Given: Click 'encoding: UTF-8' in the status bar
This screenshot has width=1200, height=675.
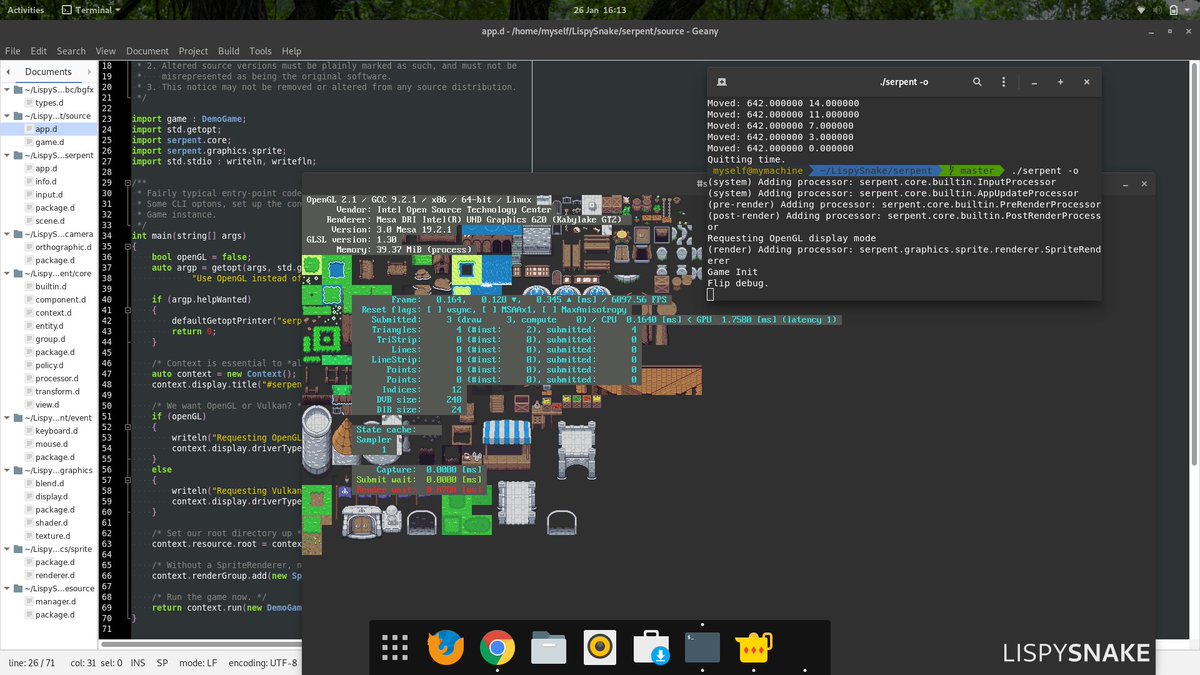Looking at the screenshot, I should point(263,663).
